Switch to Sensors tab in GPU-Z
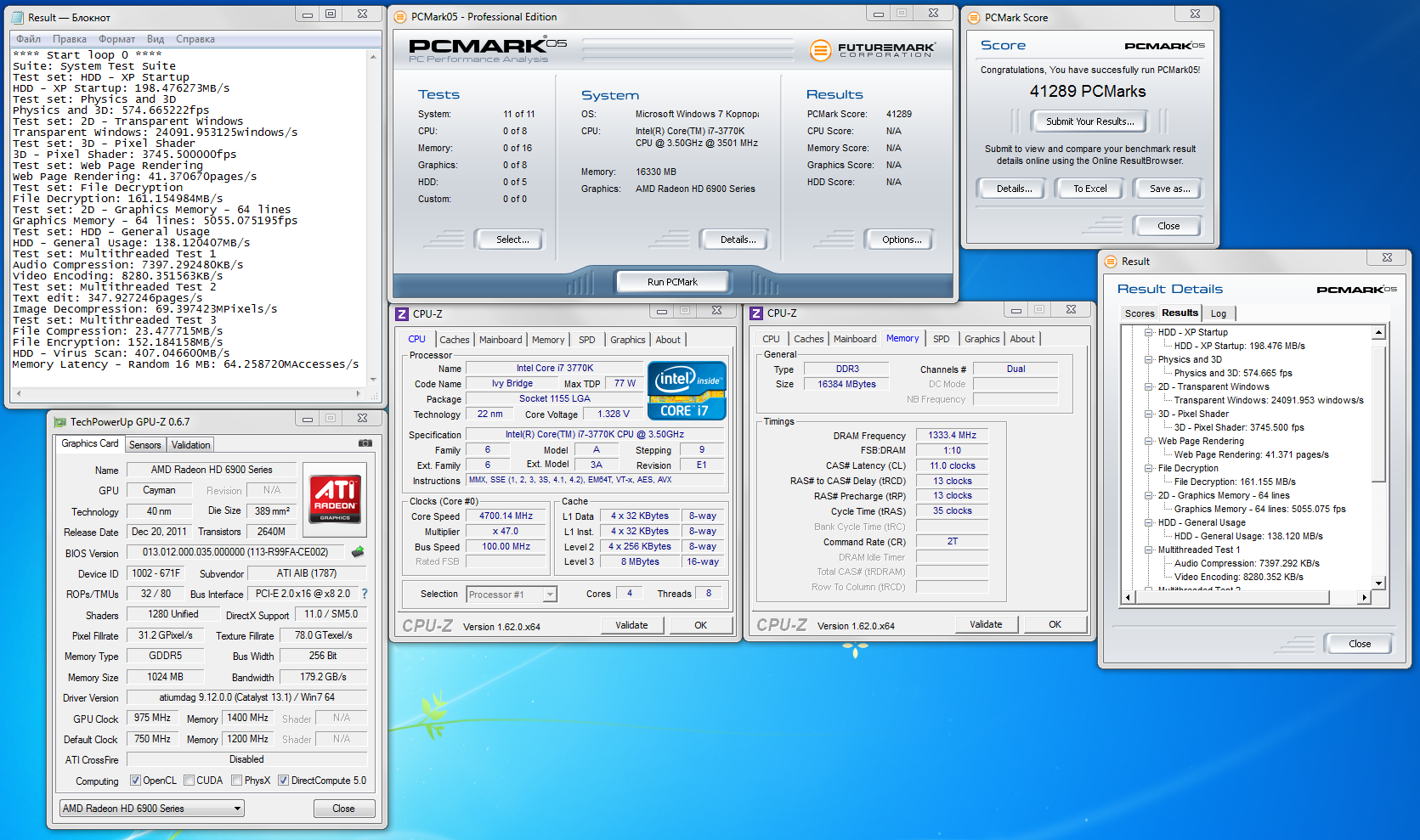This screenshot has width=1420, height=840. pyautogui.click(x=144, y=445)
